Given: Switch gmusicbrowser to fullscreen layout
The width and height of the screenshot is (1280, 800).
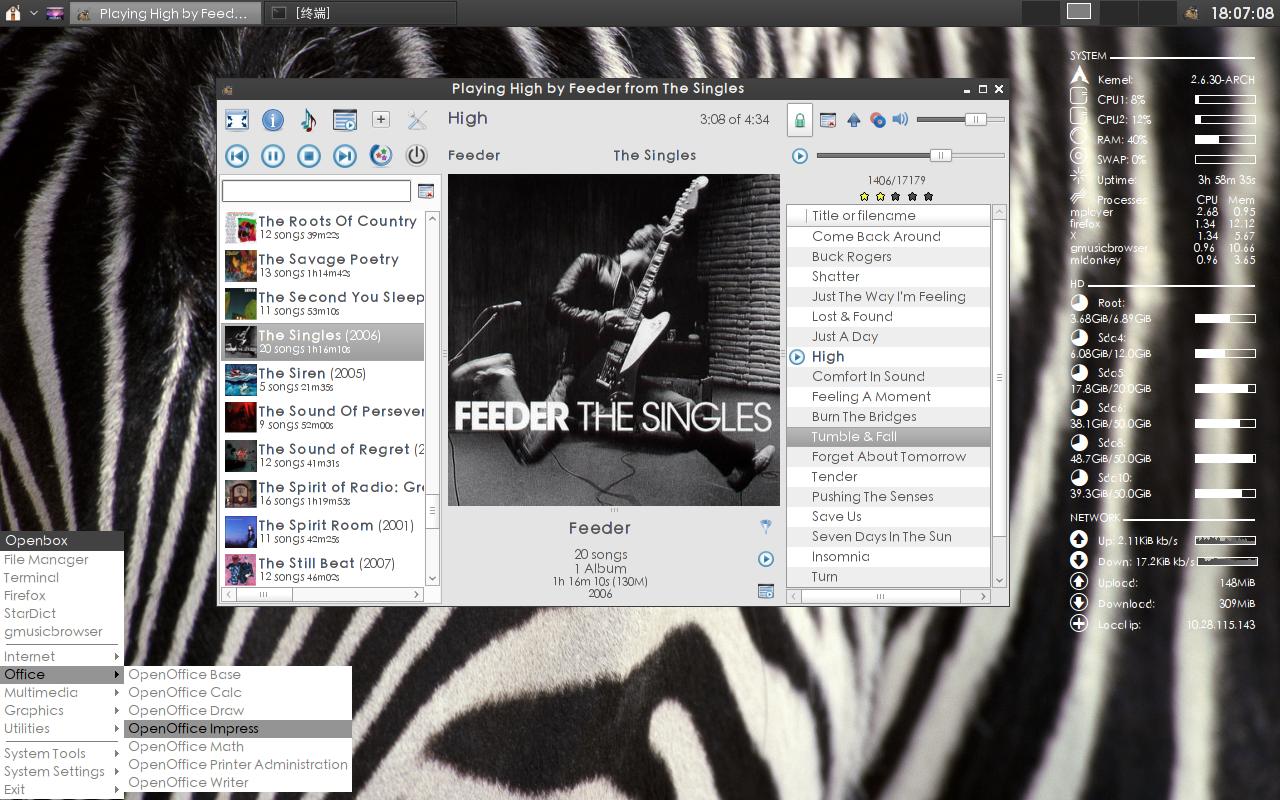Looking at the screenshot, I should 237,120.
